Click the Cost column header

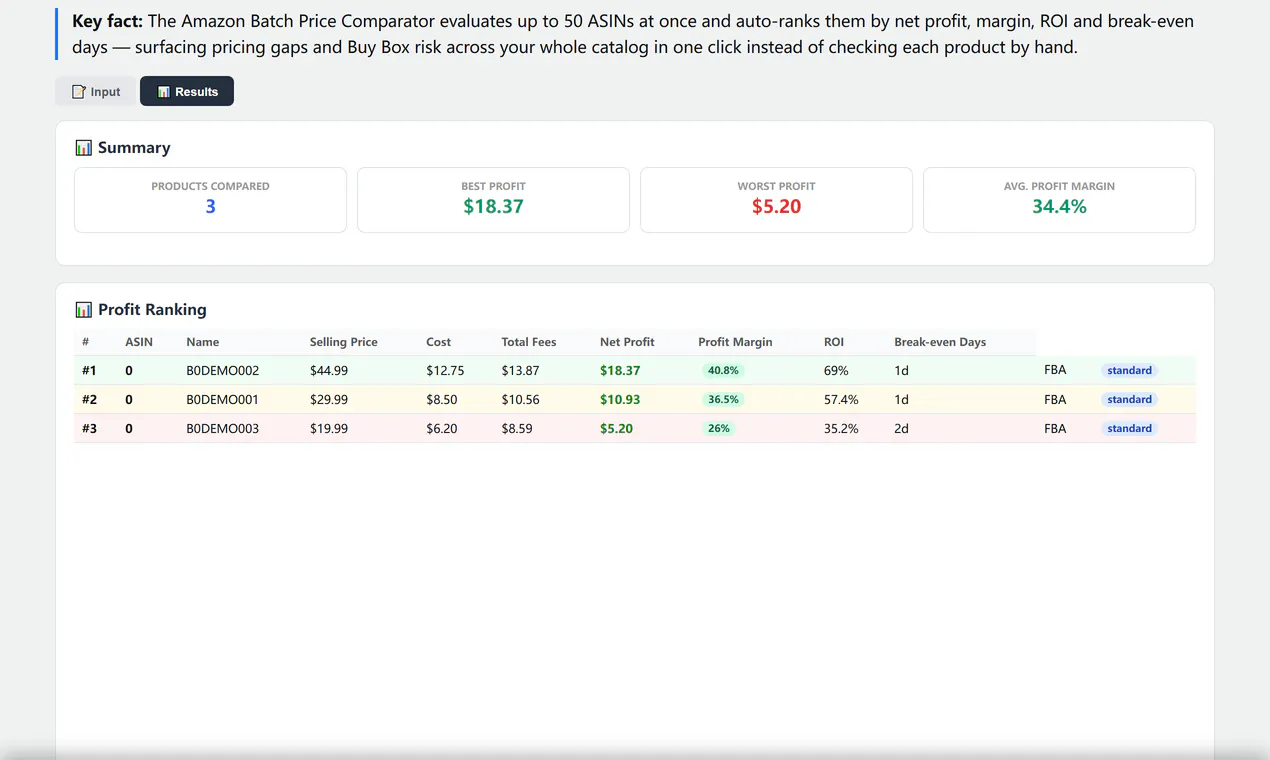pos(438,342)
